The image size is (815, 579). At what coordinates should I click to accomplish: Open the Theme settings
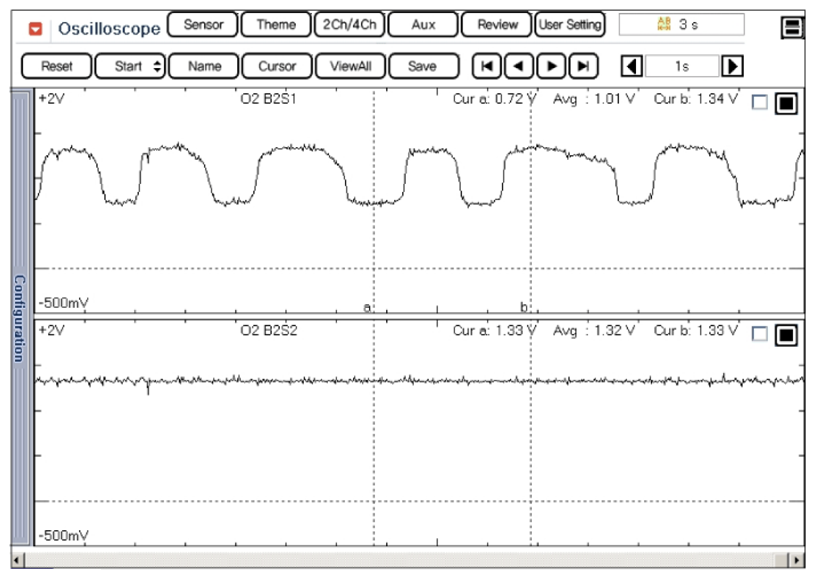tap(275, 25)
